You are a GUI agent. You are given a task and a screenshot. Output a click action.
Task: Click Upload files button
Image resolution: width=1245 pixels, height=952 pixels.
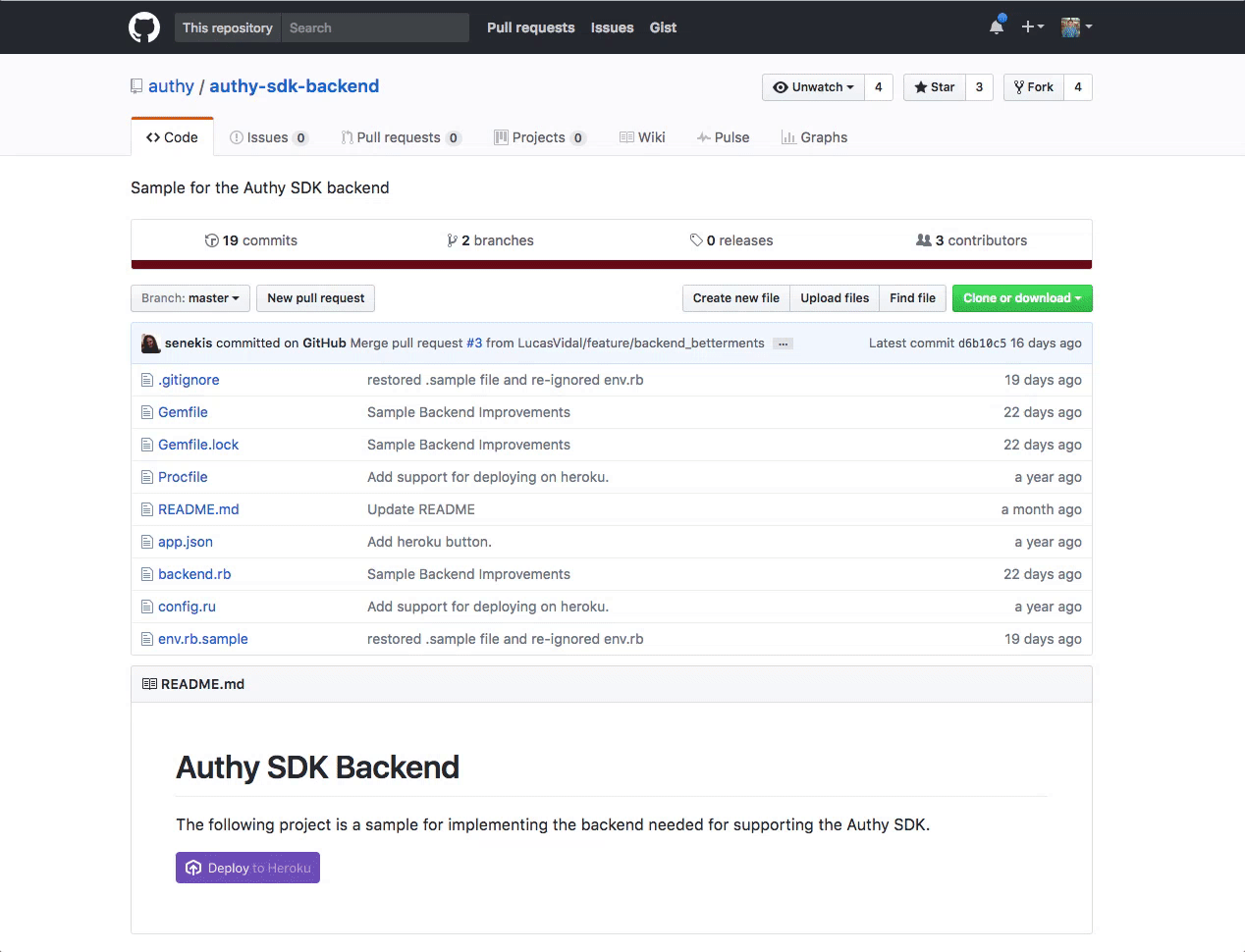[835, 298]
